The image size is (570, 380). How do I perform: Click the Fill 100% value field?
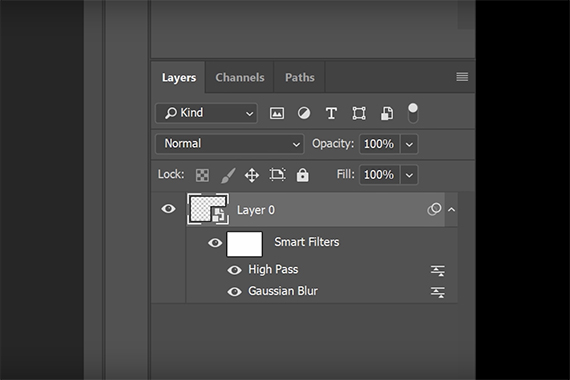379,175
